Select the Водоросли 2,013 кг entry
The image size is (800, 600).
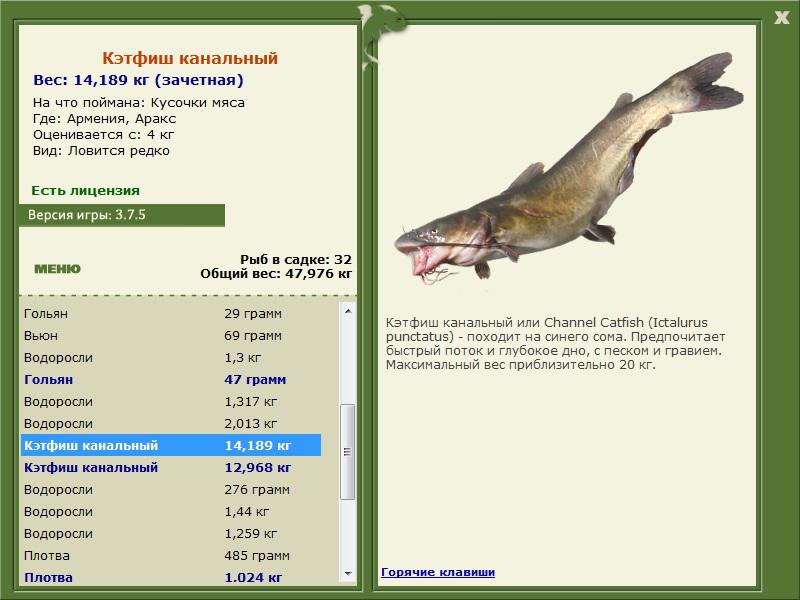click(171, 423)
